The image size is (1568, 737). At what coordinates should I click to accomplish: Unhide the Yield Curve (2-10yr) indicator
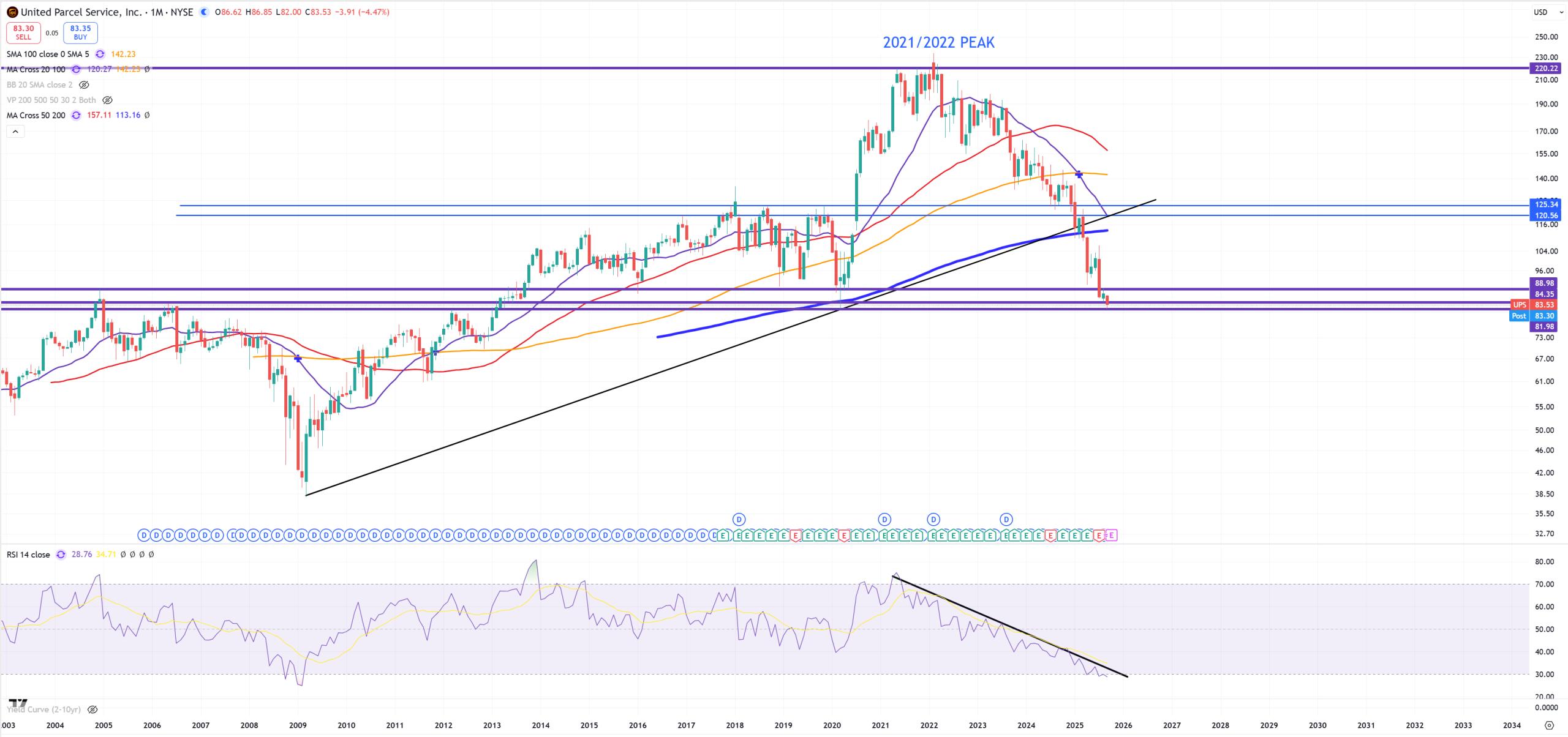pos(92,709)
